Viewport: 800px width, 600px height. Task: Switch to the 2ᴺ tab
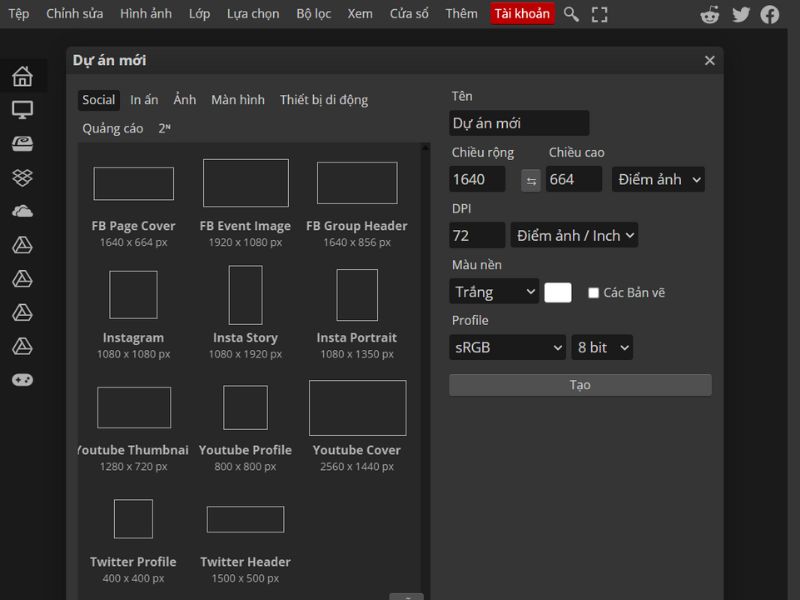164,129
